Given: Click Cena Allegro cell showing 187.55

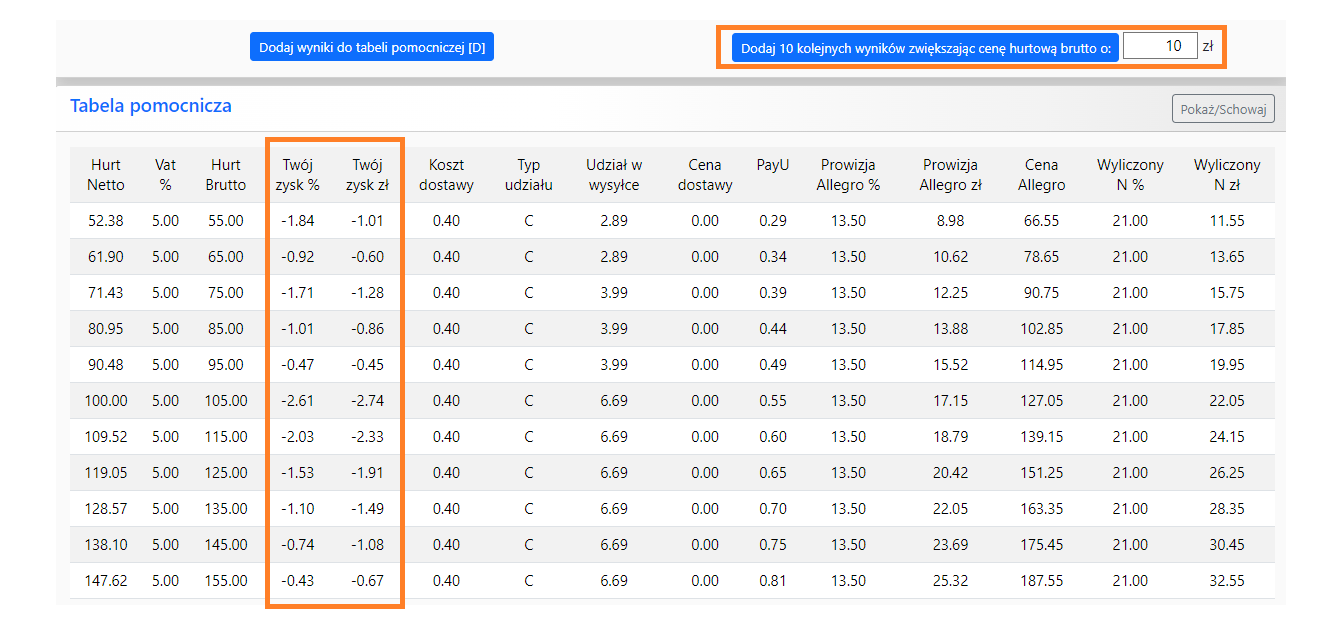Looking at the screenshot, I should tap(1042, 581).
